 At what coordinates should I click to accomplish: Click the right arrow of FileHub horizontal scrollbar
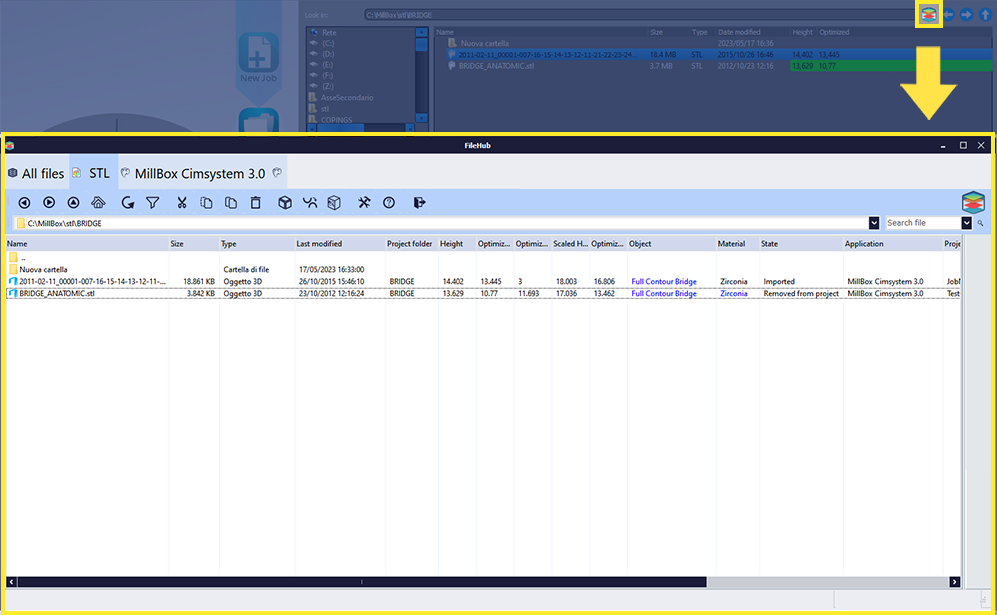coord(954,582)
